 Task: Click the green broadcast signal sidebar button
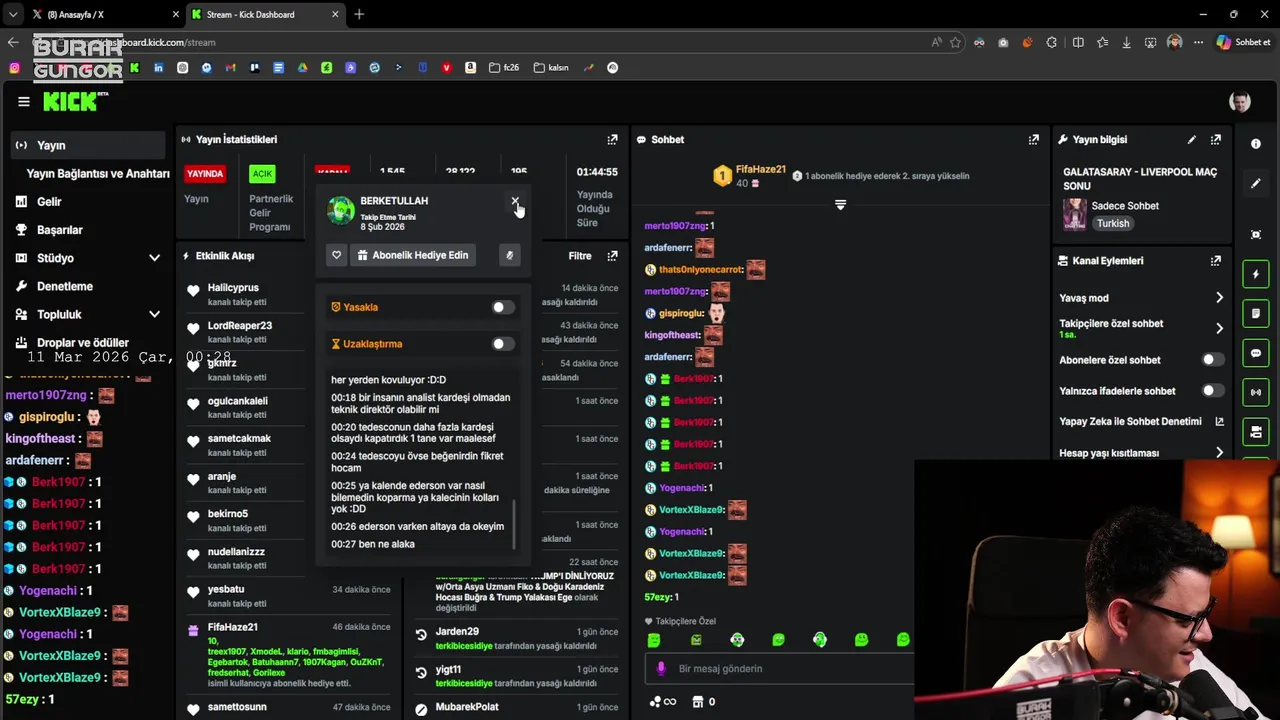click(1256, 392)
